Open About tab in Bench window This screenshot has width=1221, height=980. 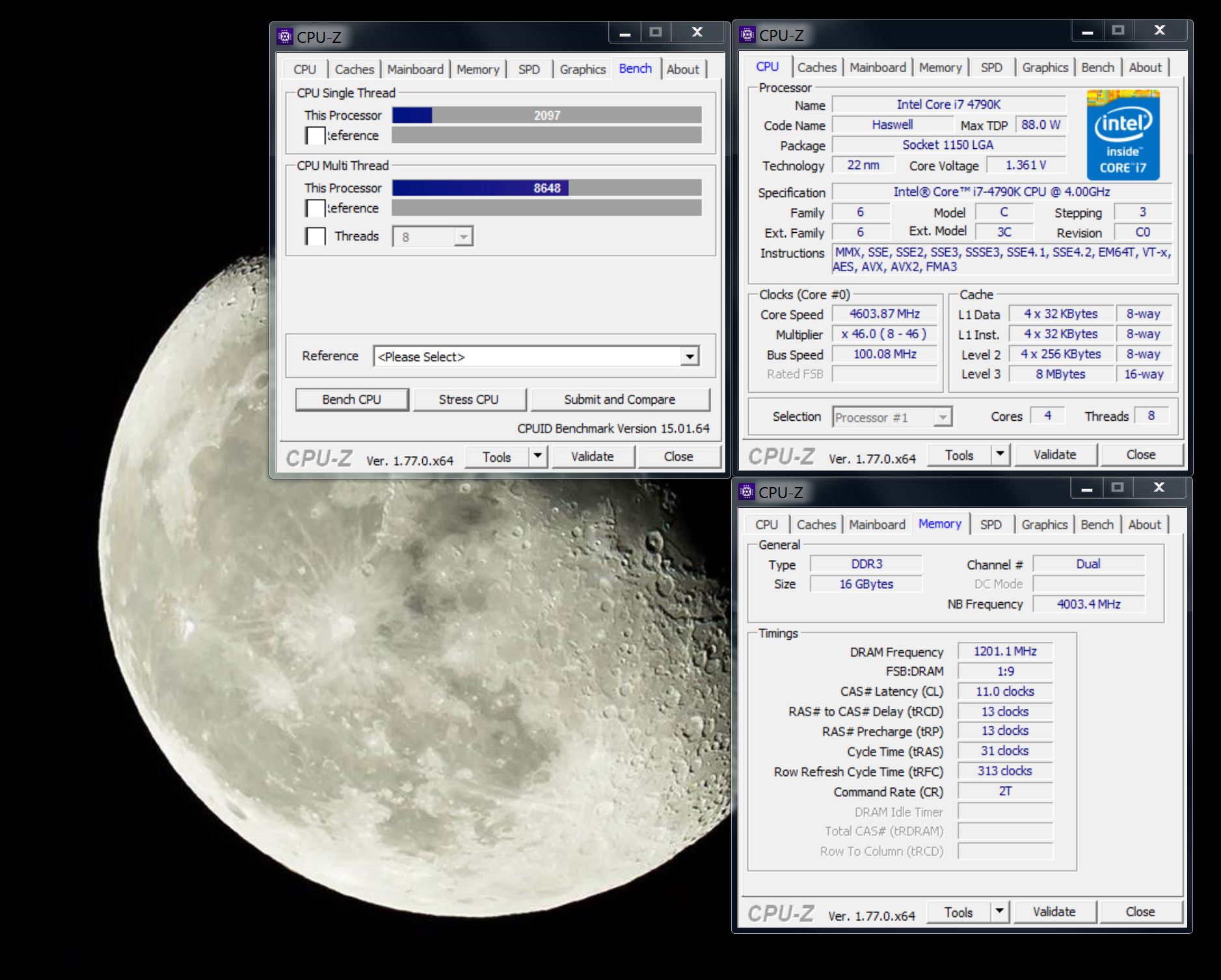(x=683, y=70)
